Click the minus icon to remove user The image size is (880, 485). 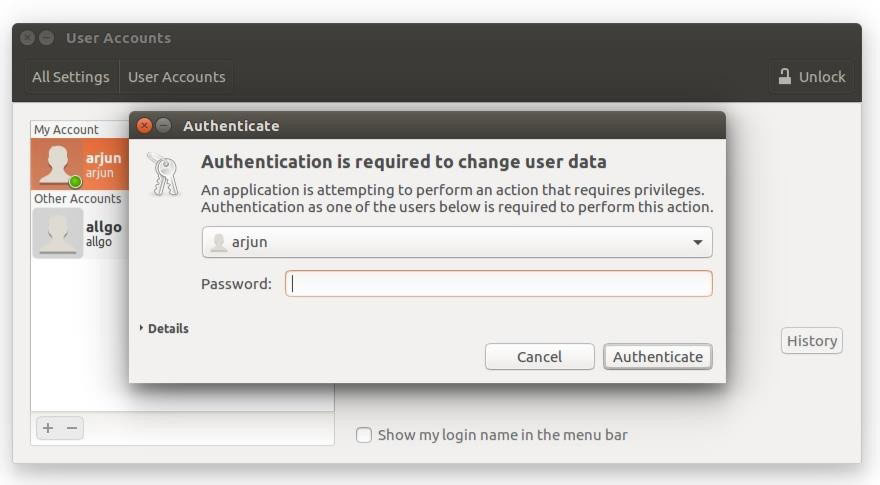tap(72, 428)
